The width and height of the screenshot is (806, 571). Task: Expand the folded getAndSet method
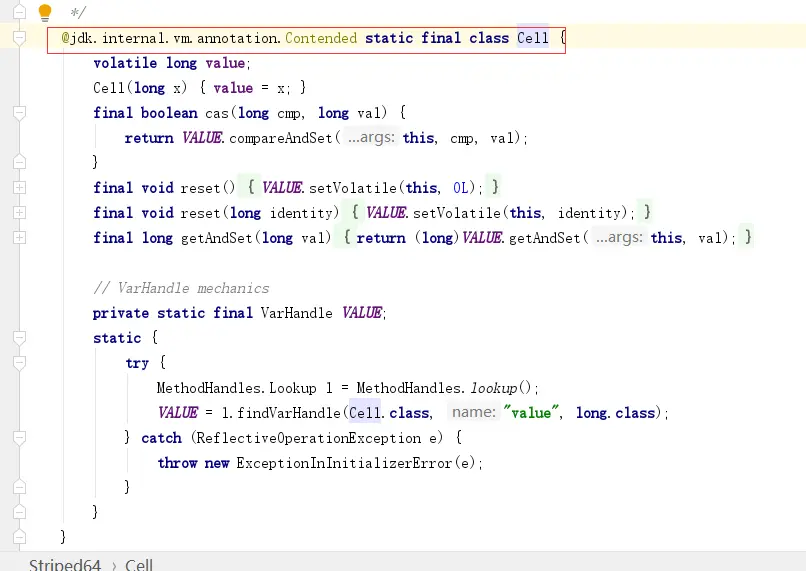tap(20, 237)
